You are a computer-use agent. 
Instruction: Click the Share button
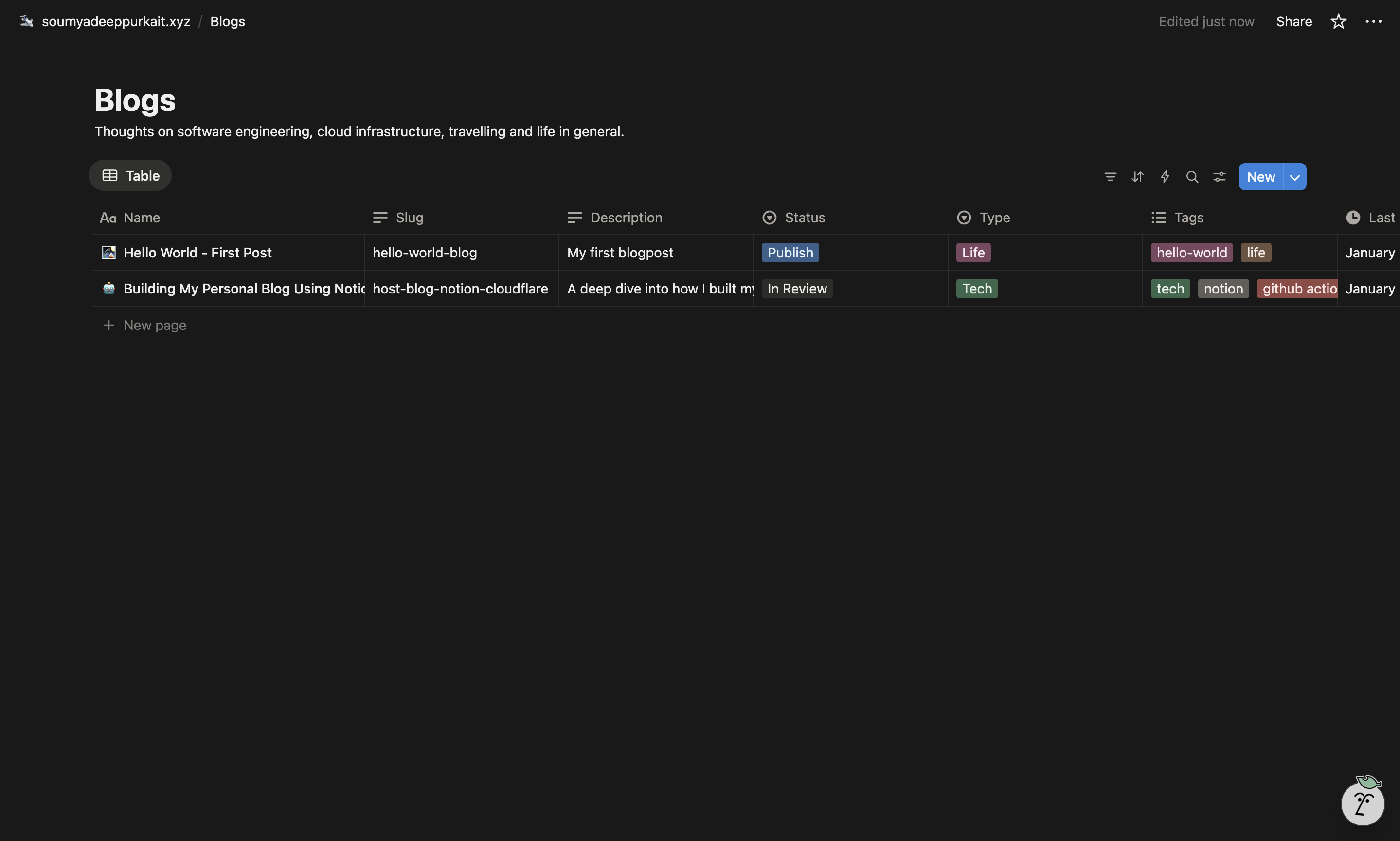(x=1293, y=21)
